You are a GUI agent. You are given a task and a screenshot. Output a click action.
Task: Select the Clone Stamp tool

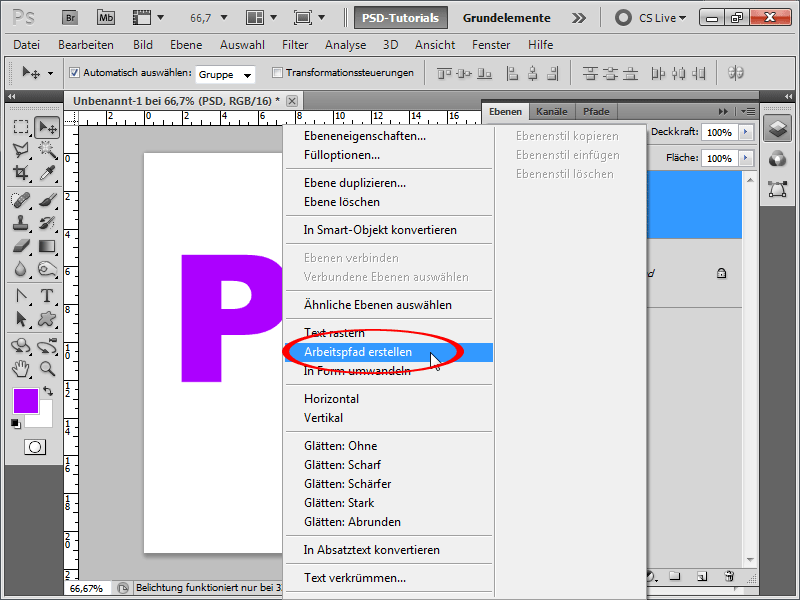21,223
